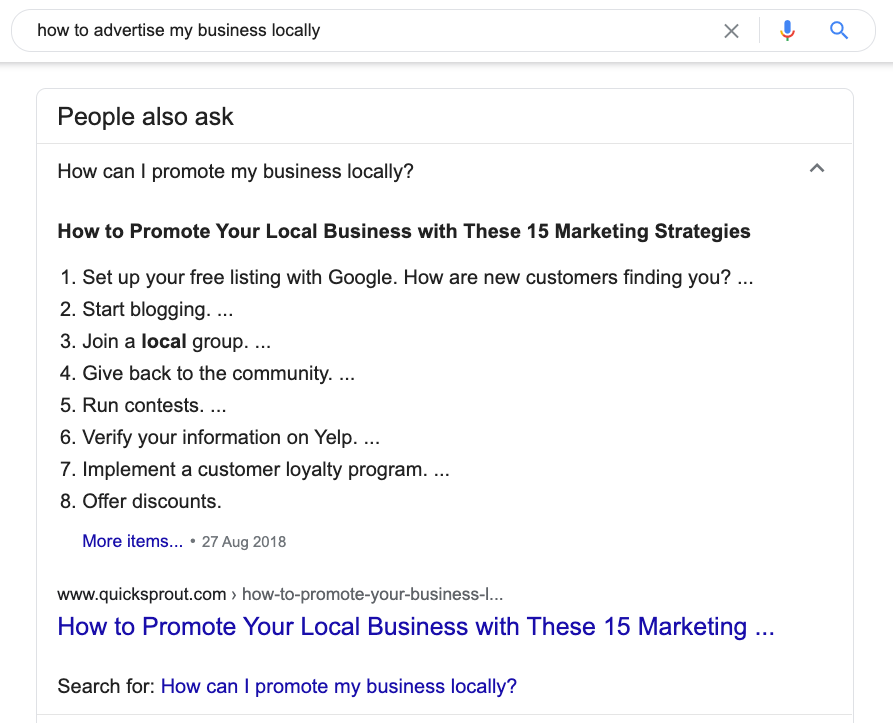Click the magnifying glass search icon
893x723 pixels.
839,31
